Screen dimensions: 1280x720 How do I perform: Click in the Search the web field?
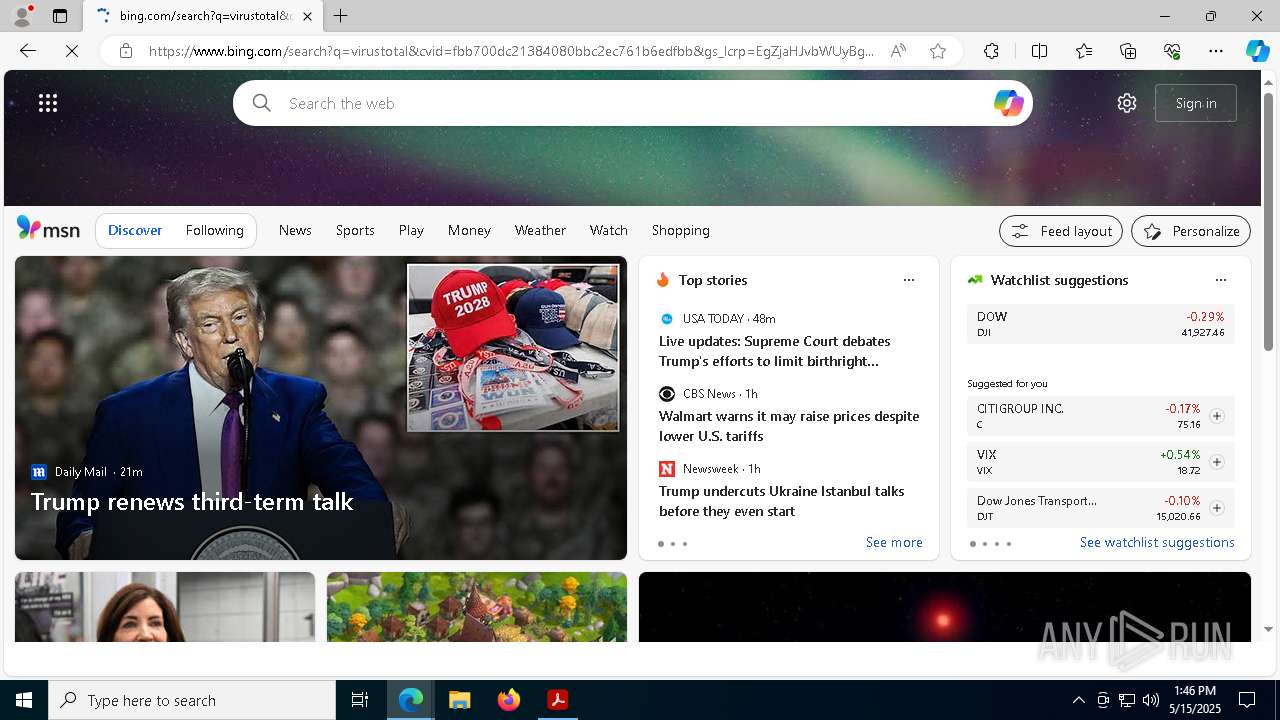[x=632, y=103]
